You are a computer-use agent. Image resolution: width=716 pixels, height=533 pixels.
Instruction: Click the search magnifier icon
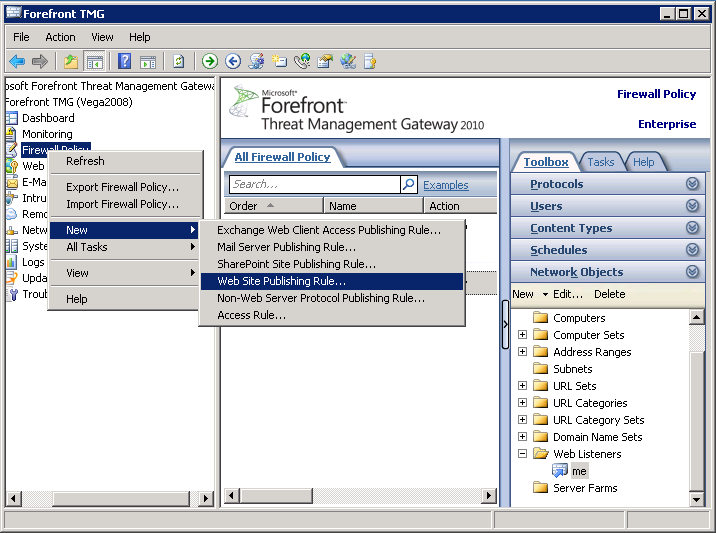point(408,185)
